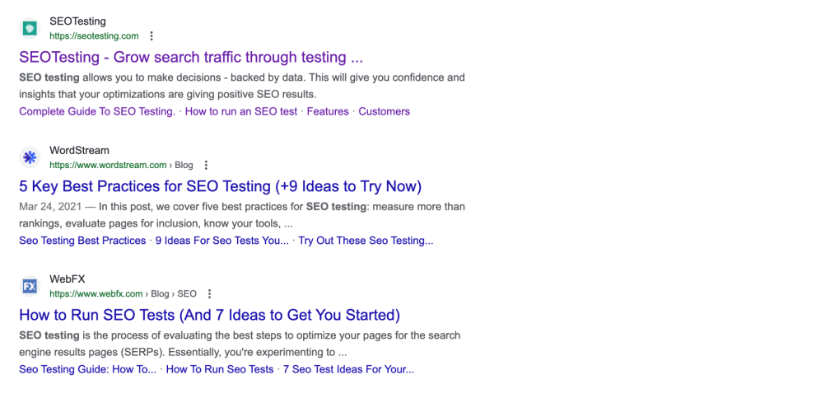The image size is (823, 396).
Task: Click '7 Seo Test Ideas For Your...' sitelink
Action: tap(349, 369)
